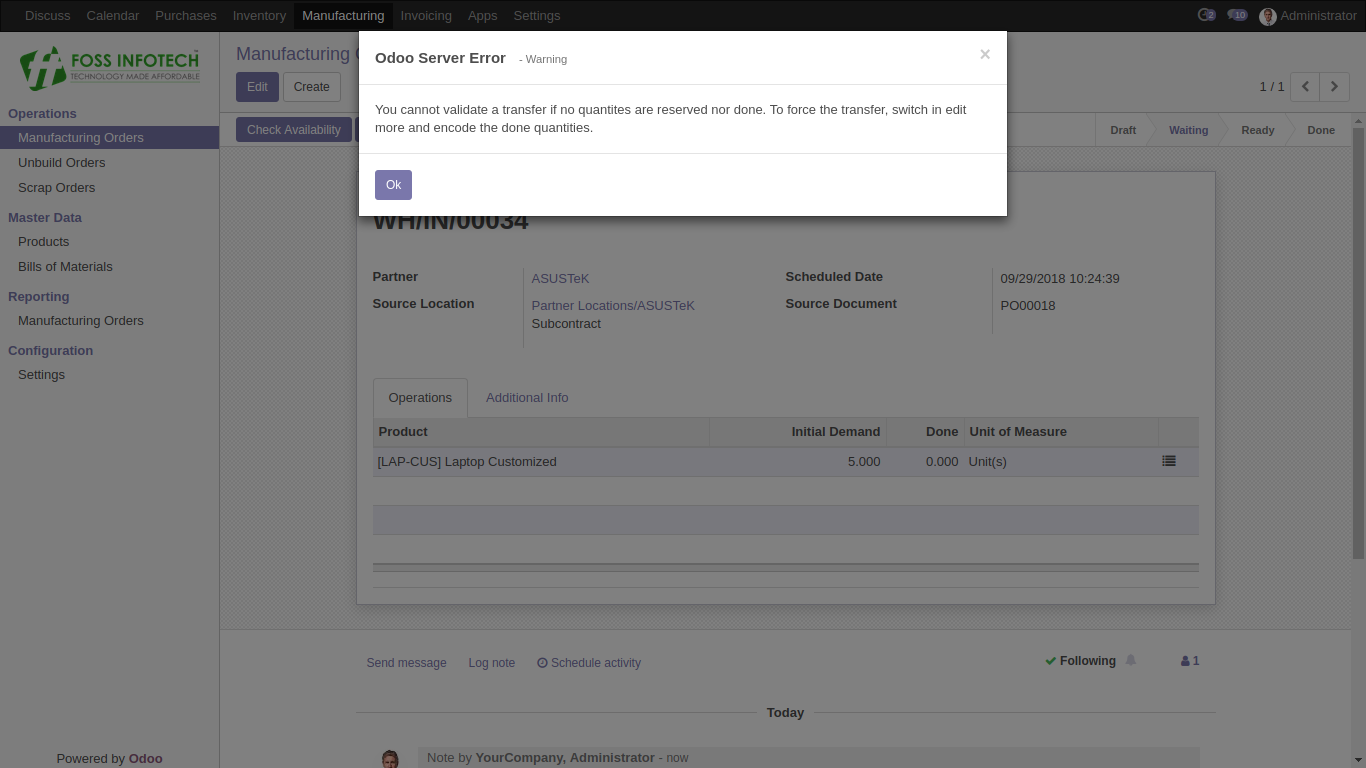Switch to the Additional Info tab
This screenshot has height=768, width=1366.
tap(527, 398)
